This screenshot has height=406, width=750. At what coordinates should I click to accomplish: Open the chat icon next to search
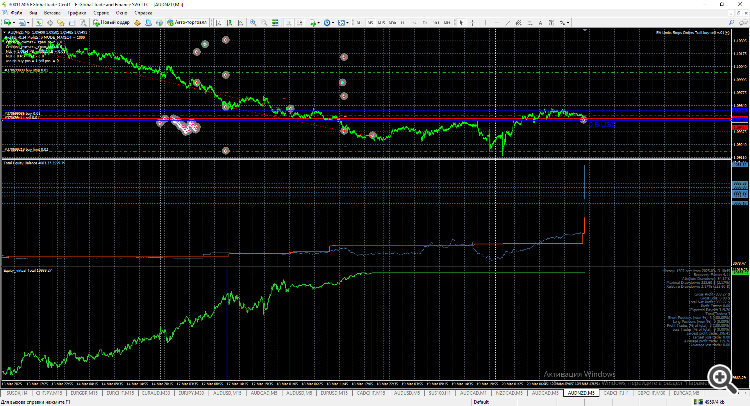(743, 22)
